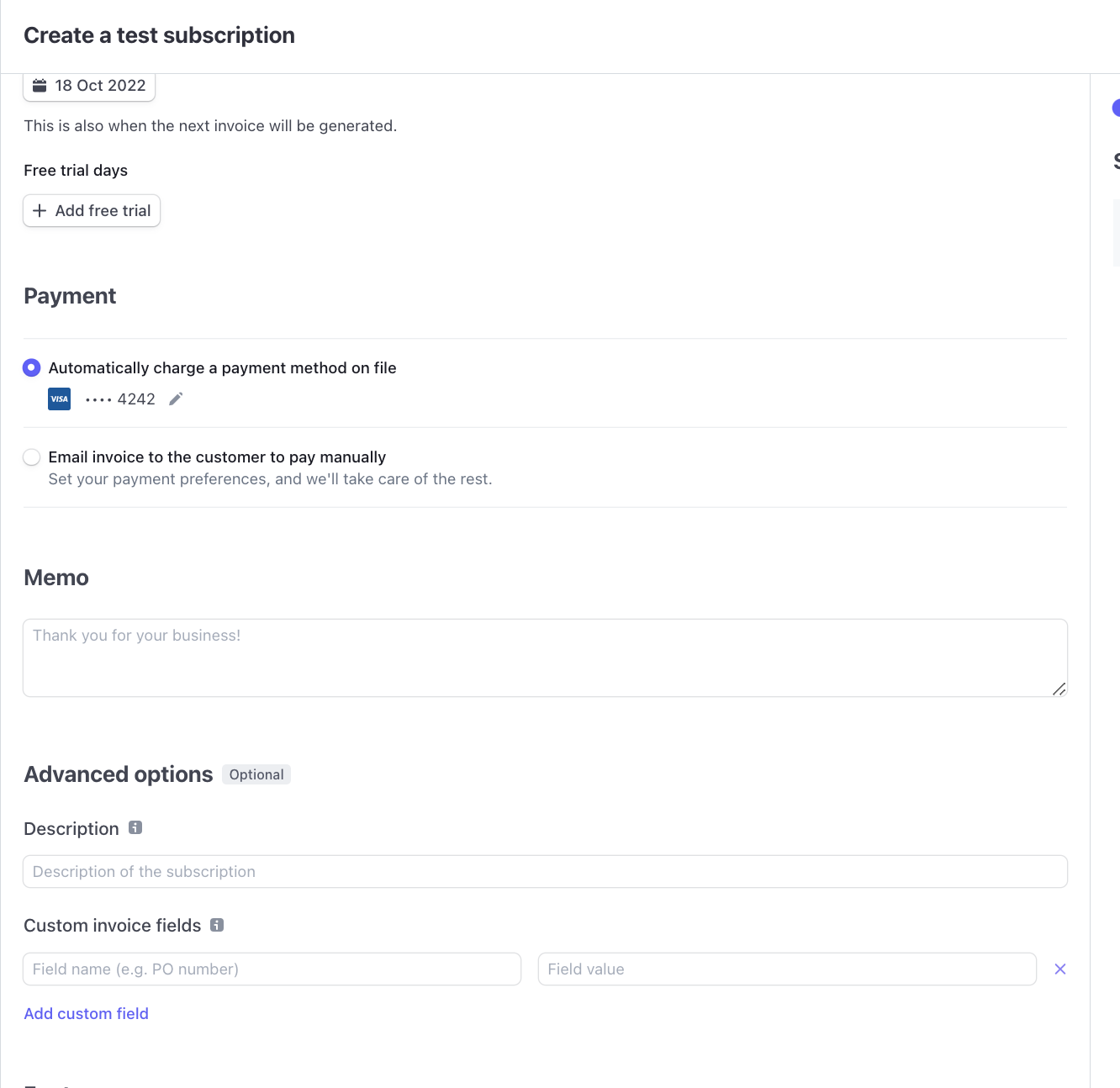Screen dimensions: 1120x1088
Task: Click the Optional badge next to Advanced options
Action: pos(256,774)
